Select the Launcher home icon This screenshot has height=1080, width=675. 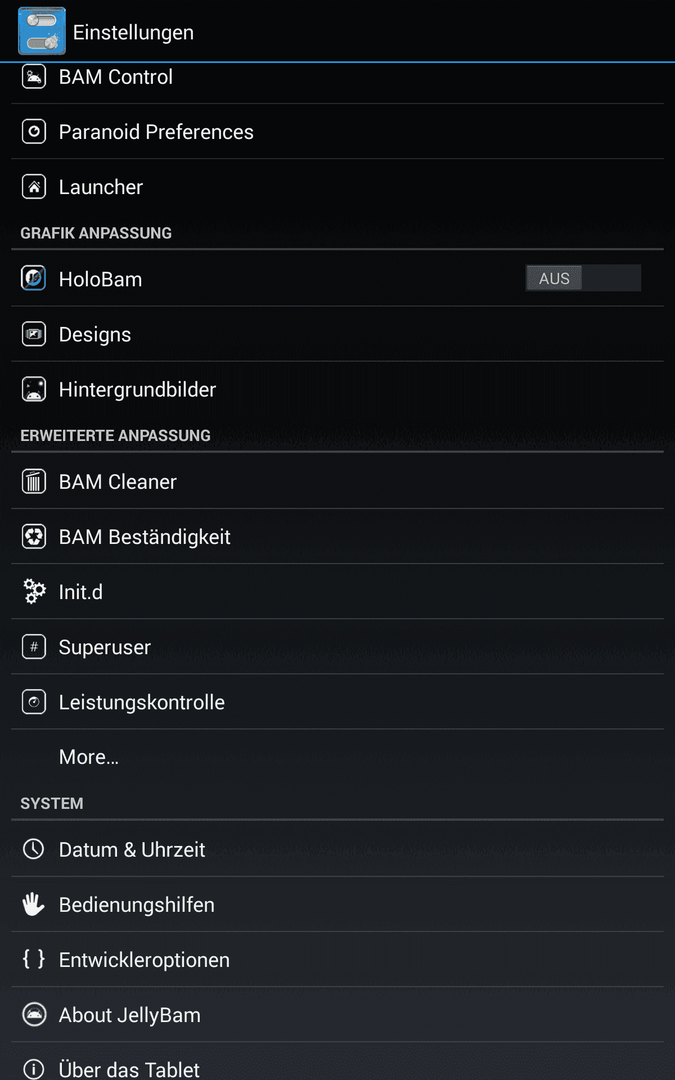tap(34, 187)
